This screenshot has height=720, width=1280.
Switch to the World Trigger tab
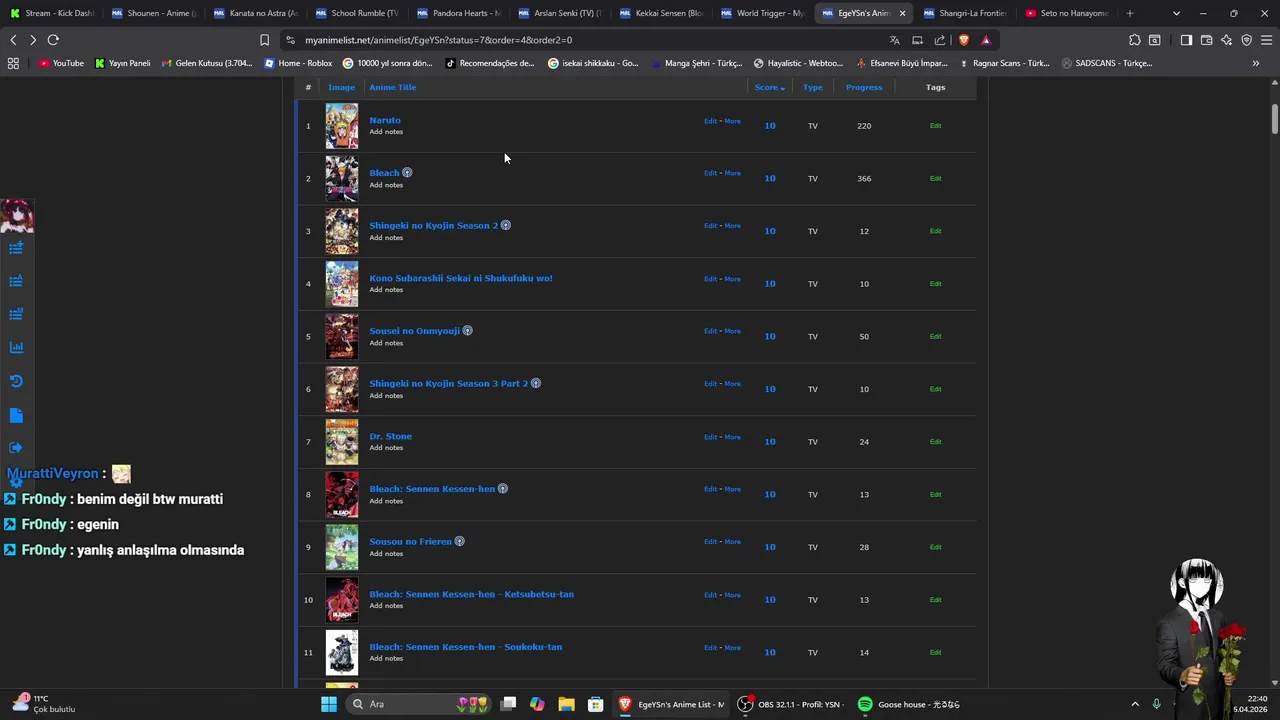761,13
